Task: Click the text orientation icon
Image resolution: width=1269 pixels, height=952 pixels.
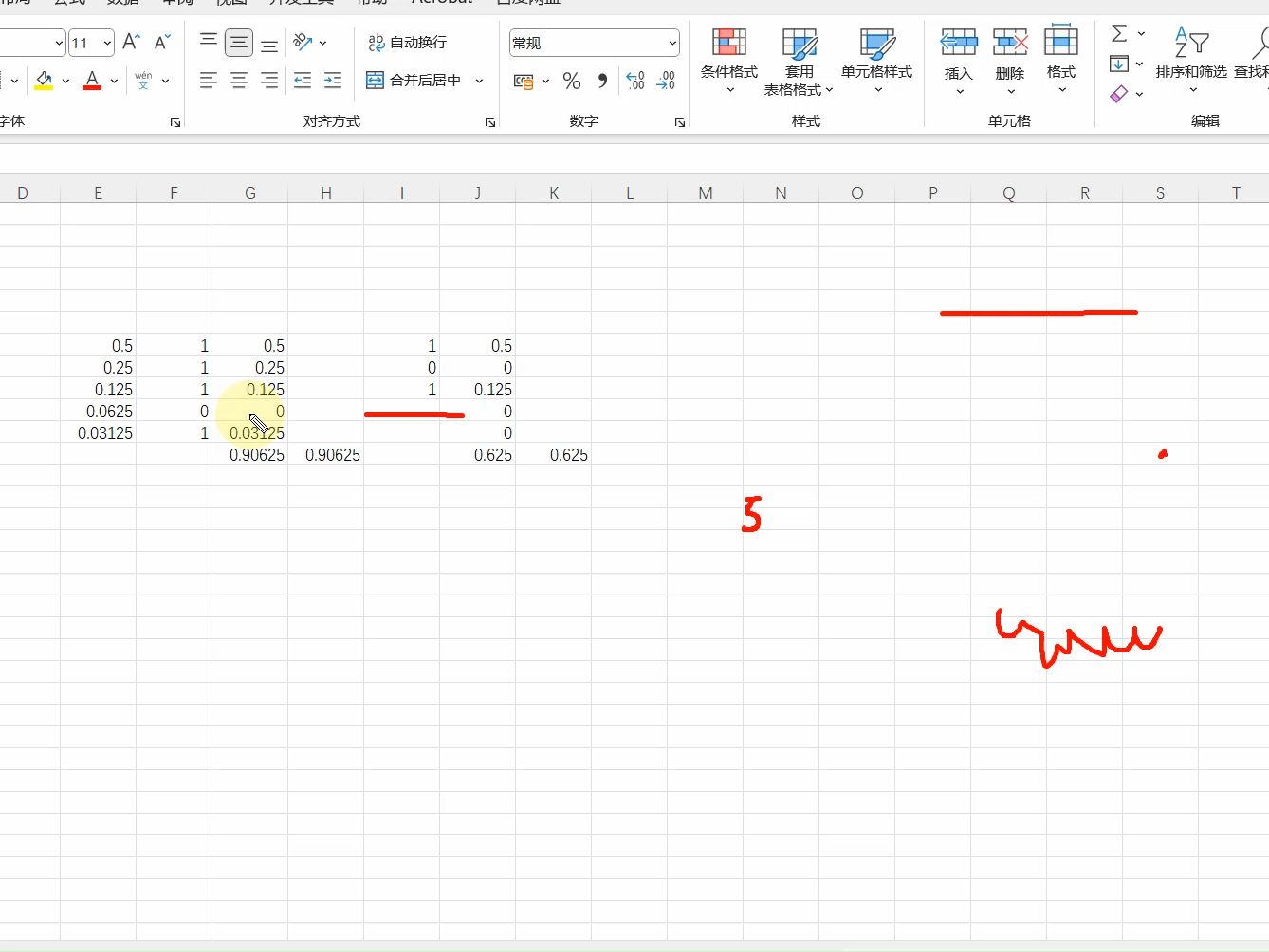Action: click(x=303, y=42)
